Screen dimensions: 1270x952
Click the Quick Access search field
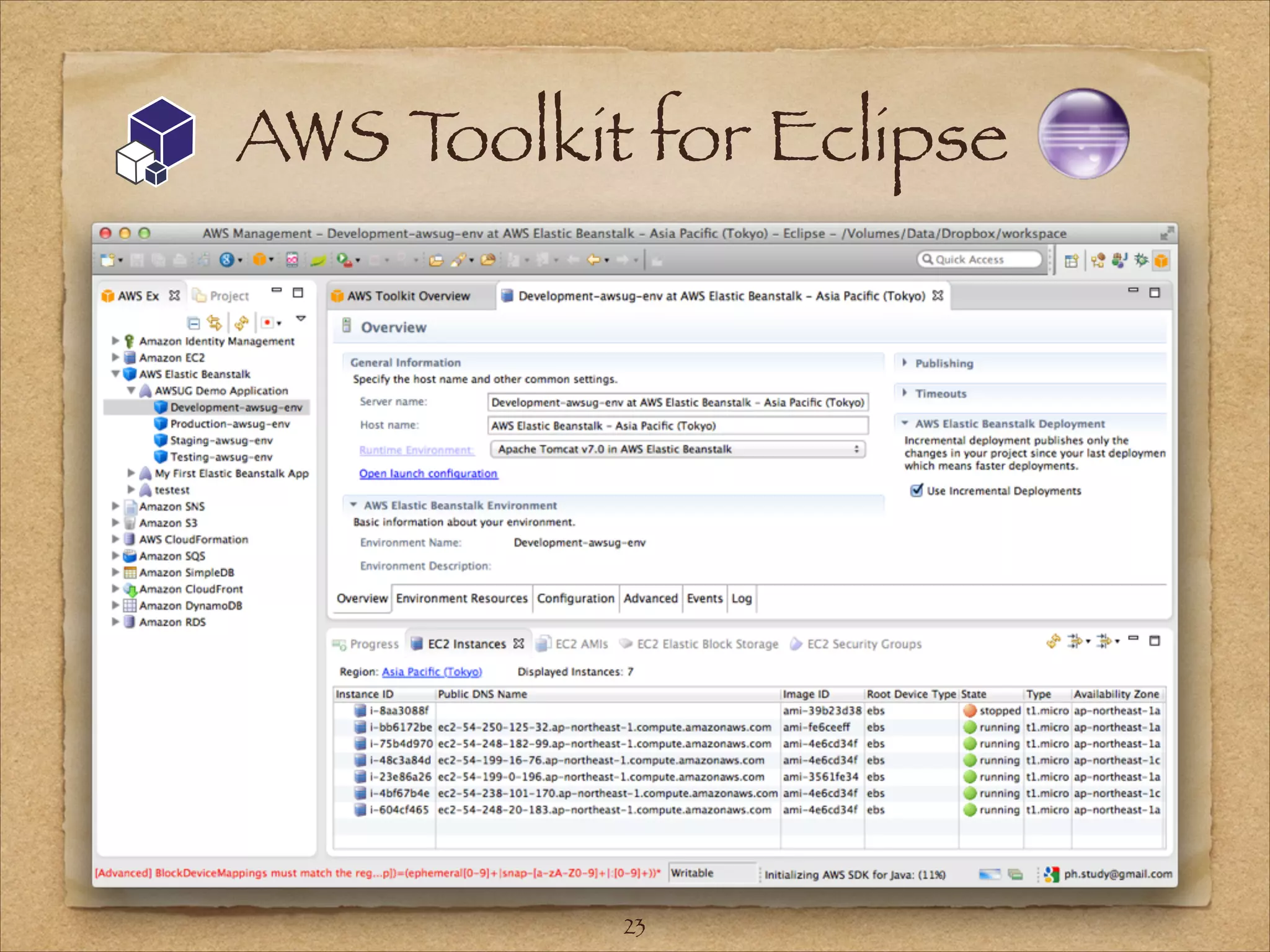point(980,259)
